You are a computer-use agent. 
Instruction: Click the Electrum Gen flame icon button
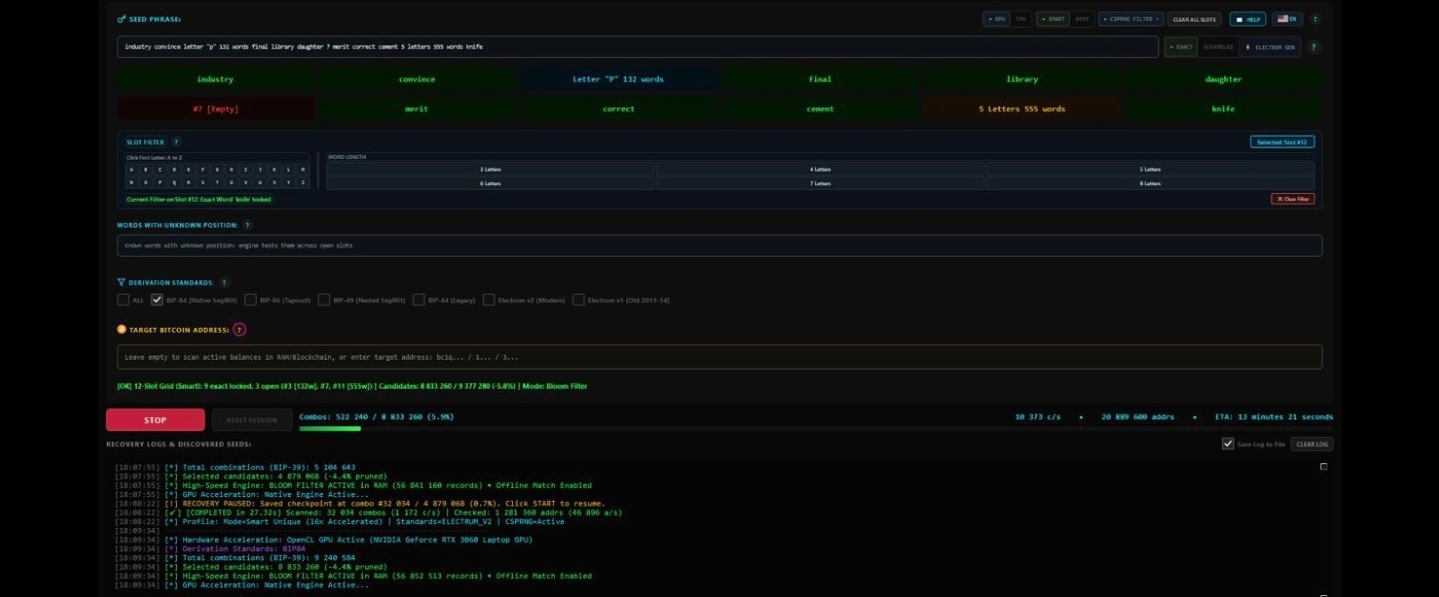[1270, 47]
